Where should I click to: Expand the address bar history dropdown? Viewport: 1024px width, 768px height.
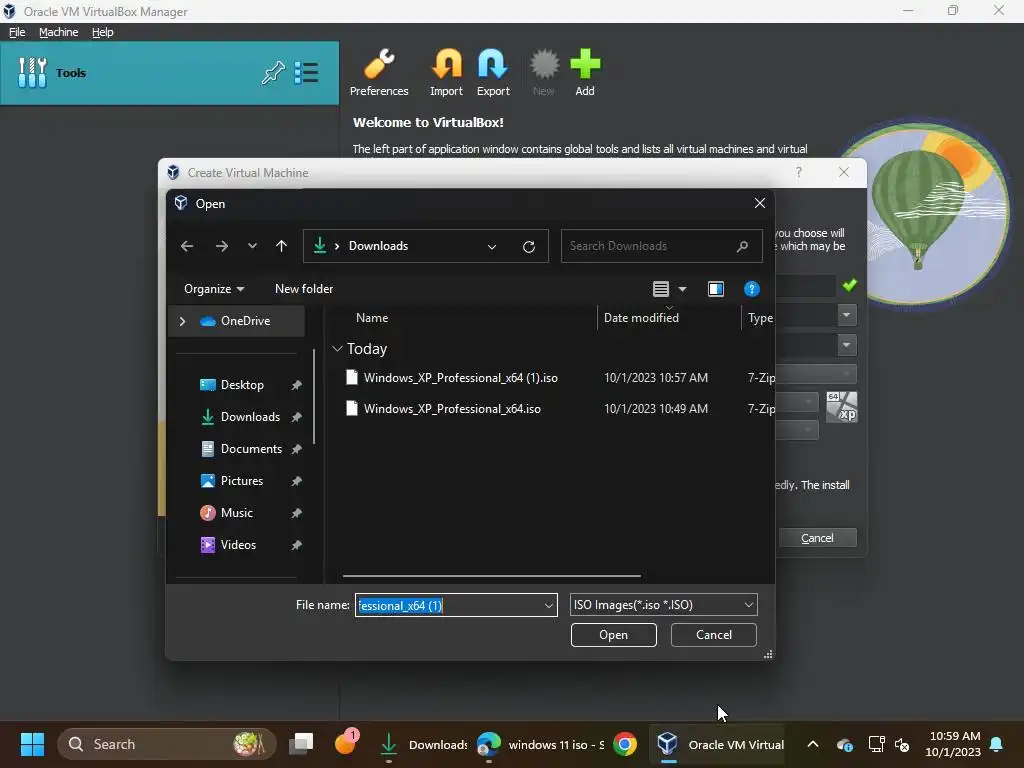(492, 246)
